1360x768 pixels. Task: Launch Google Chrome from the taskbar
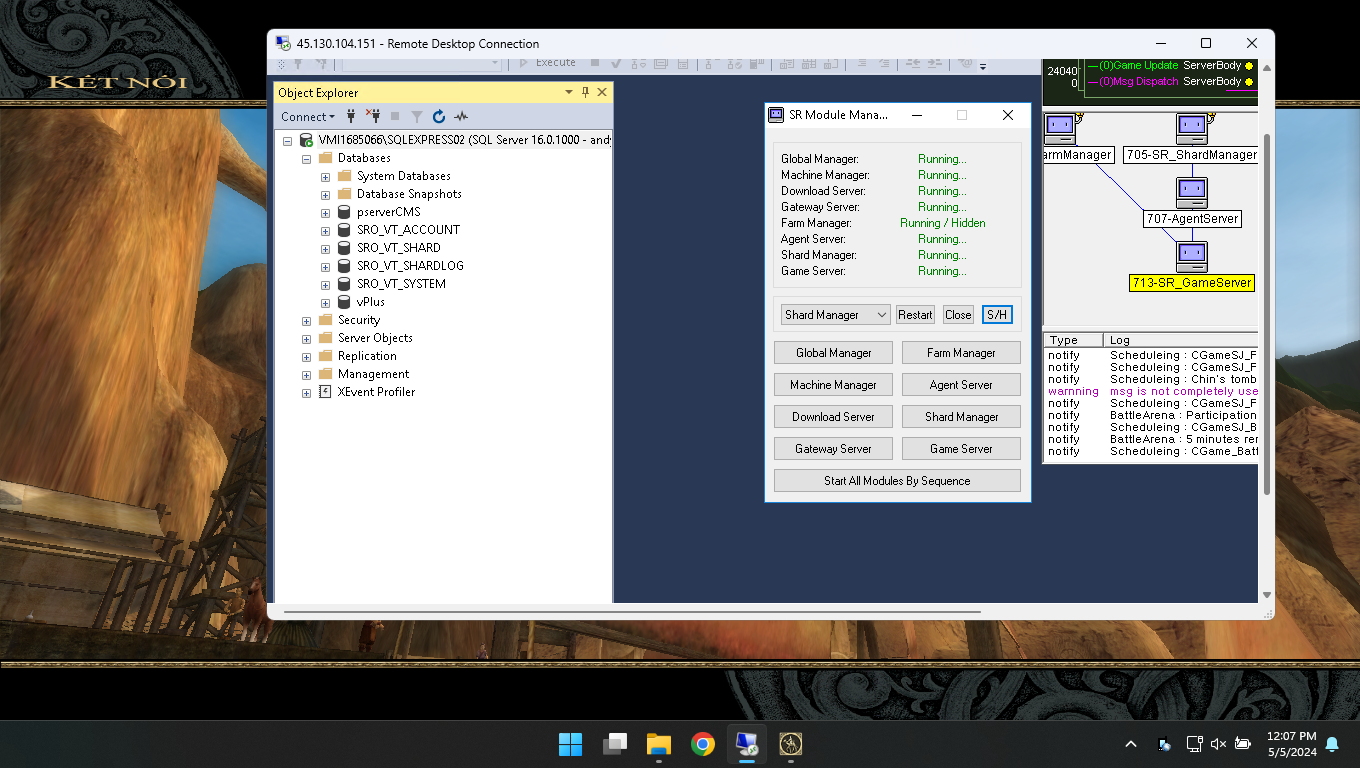[703, 744]
